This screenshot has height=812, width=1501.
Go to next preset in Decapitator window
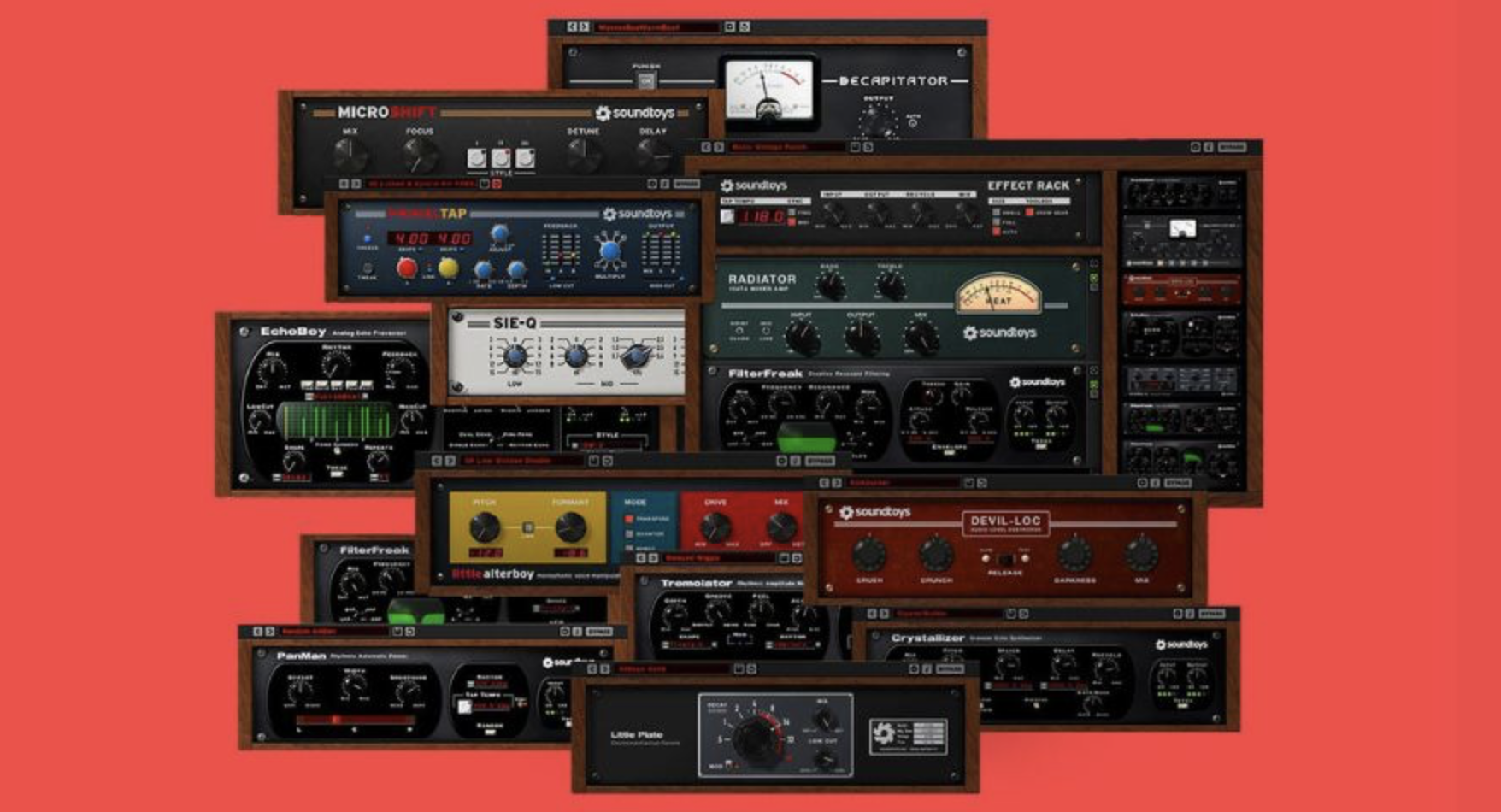click(x=584, y=27)
